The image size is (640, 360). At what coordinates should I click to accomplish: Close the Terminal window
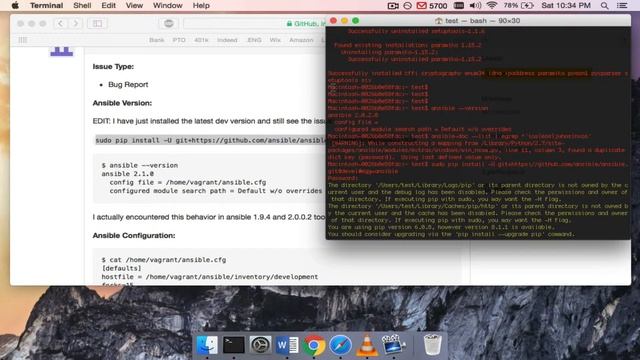[x=333, y=21]
